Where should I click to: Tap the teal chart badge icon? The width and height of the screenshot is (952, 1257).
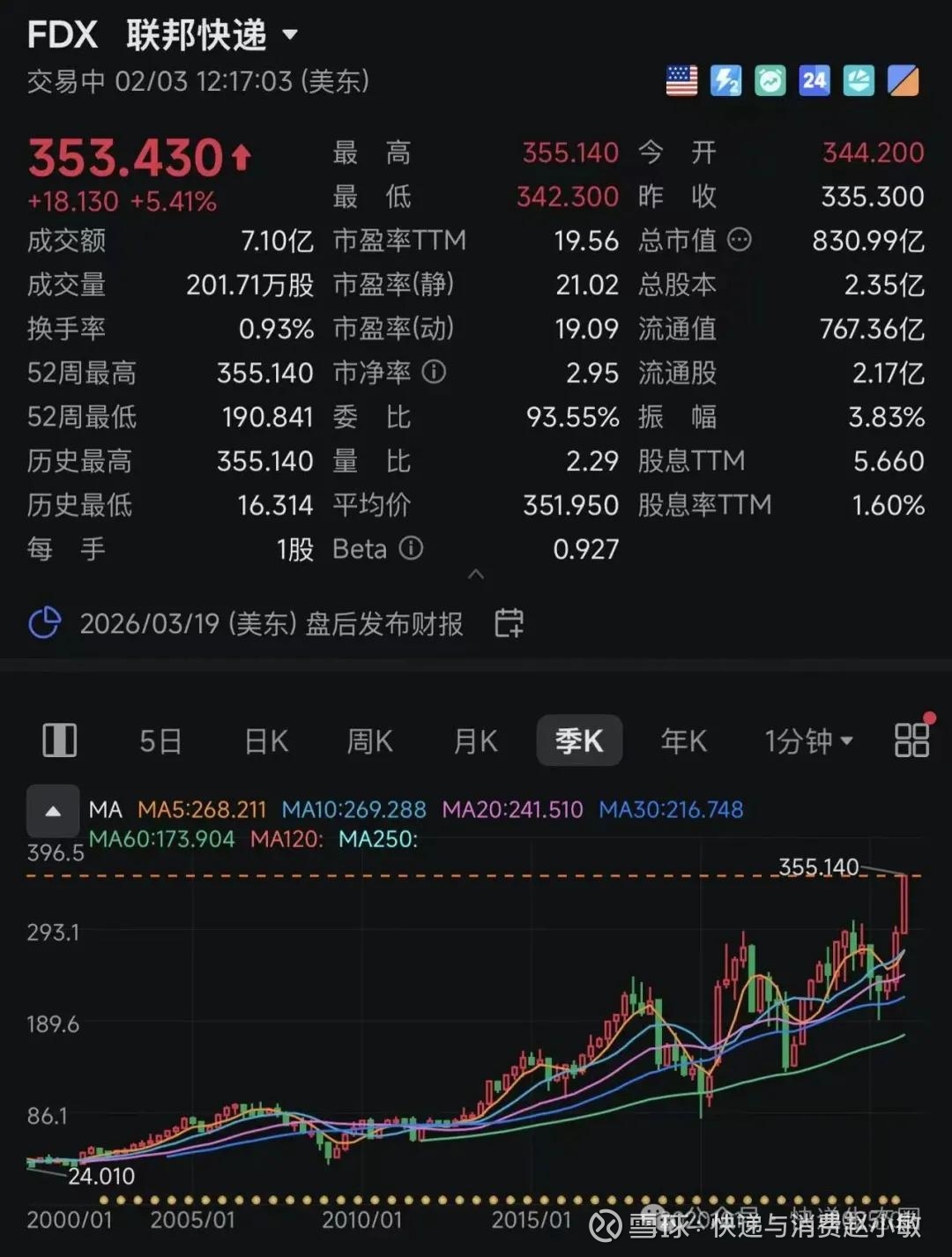click(x=859, y=81)
